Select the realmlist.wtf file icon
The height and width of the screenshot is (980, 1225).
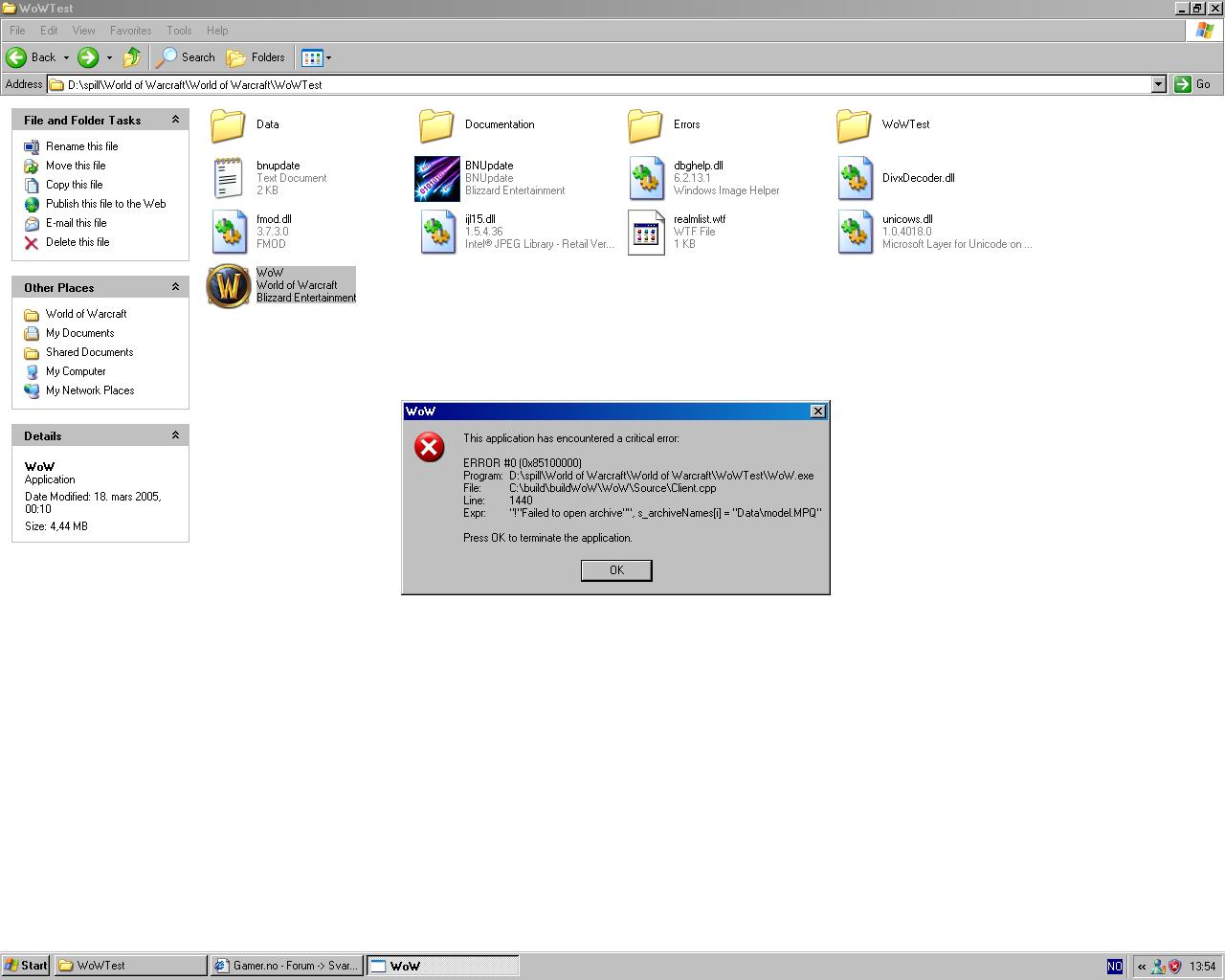[646, 233]
